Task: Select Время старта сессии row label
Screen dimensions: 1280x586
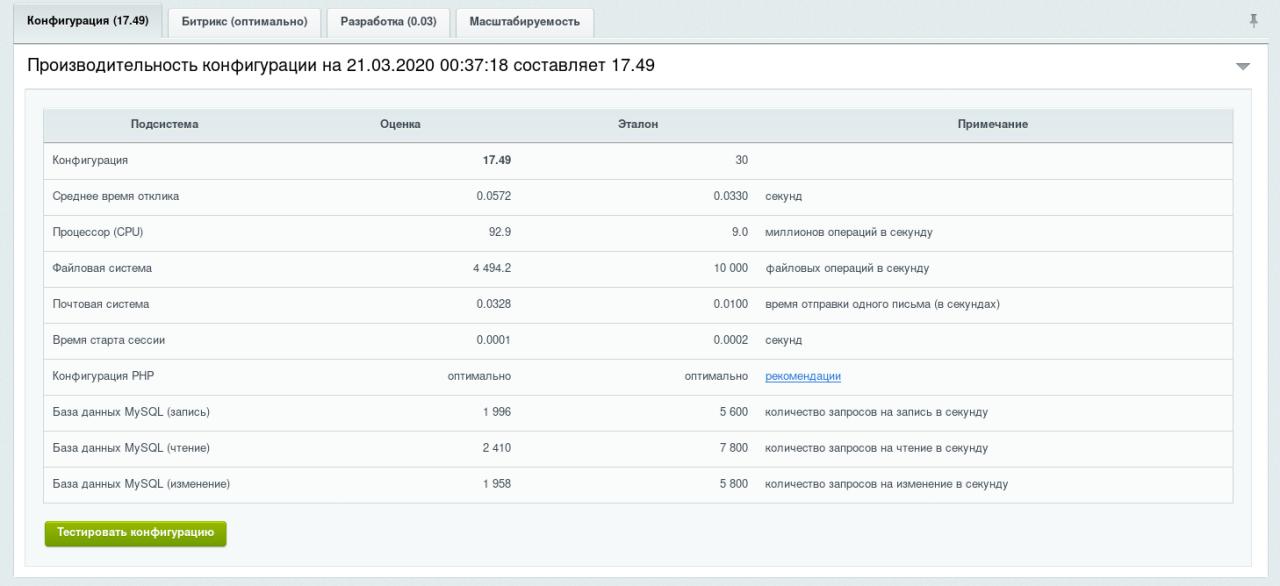Action: (108, 340)
